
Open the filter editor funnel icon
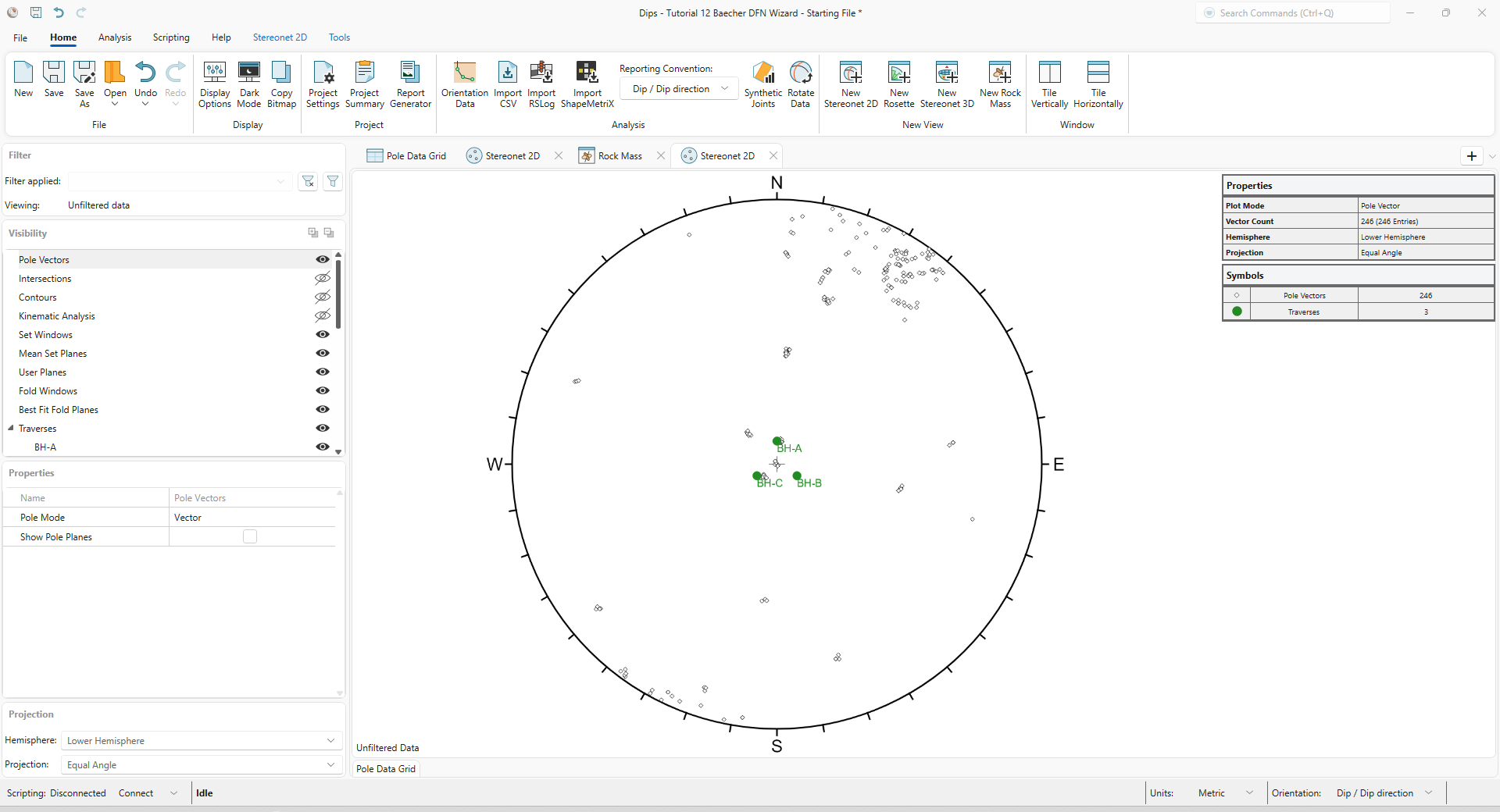coord(333,181)
